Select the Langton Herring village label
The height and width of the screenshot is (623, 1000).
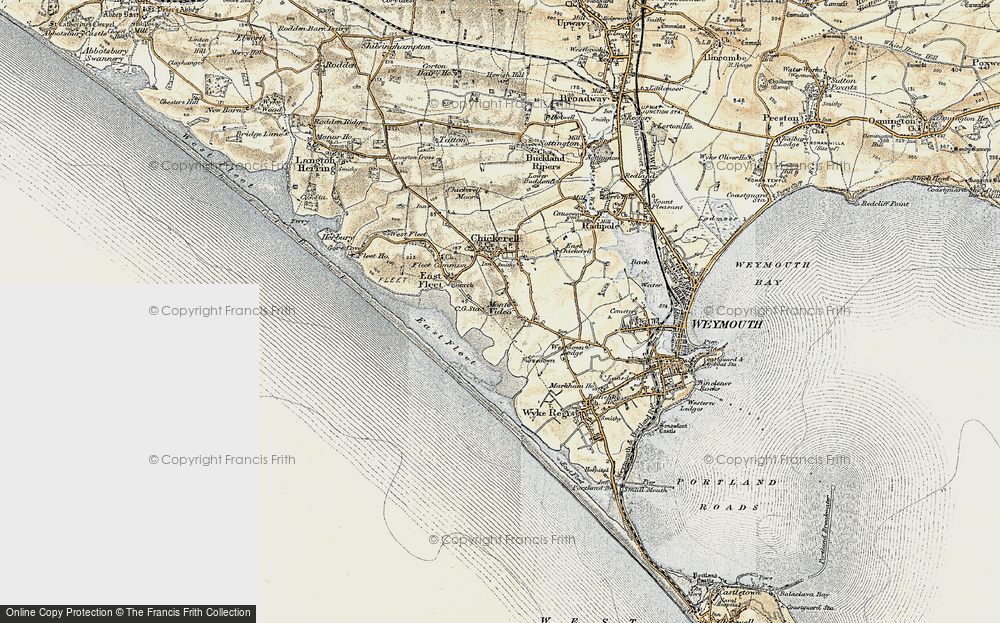click(x=315, y=165)
